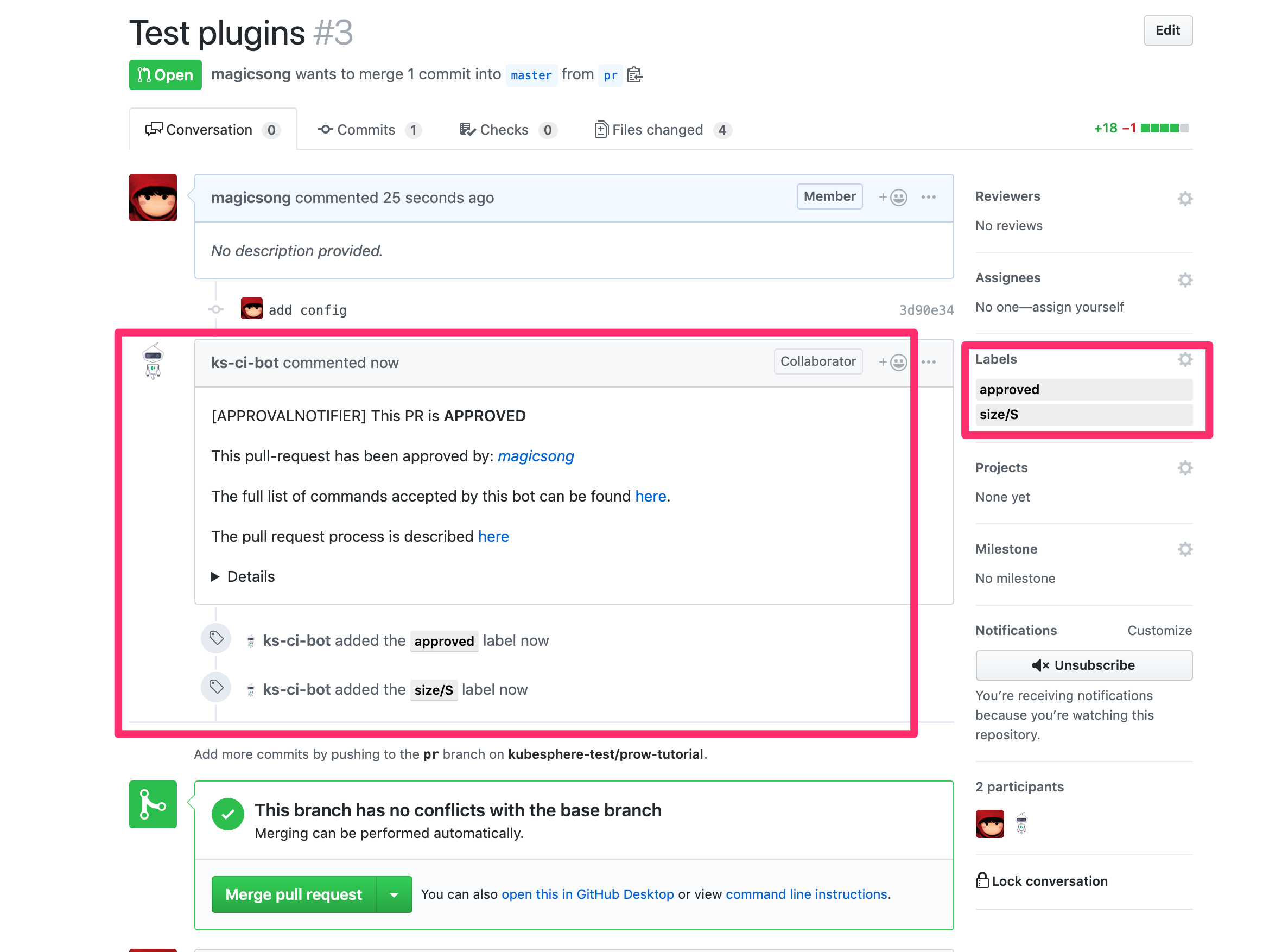Open the Labels settings gear menu

pyautogui.click(x=1185, y=359)
